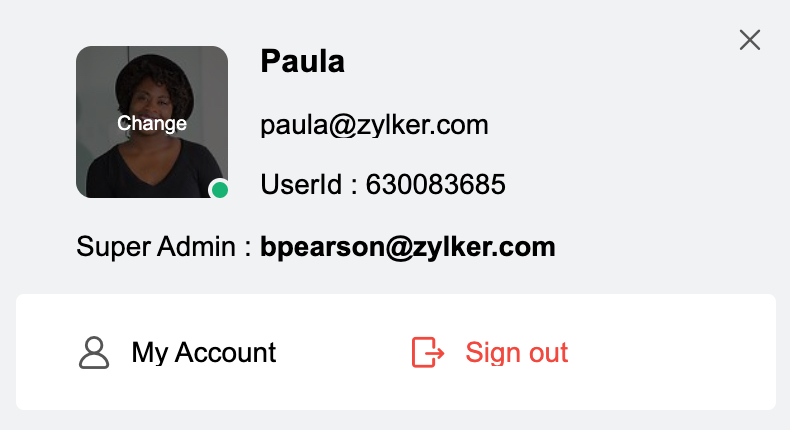Viewport: 790px width, 430px height.
Task: Sign out of the account
Action: pyautogui.click(x=490, y=352)
